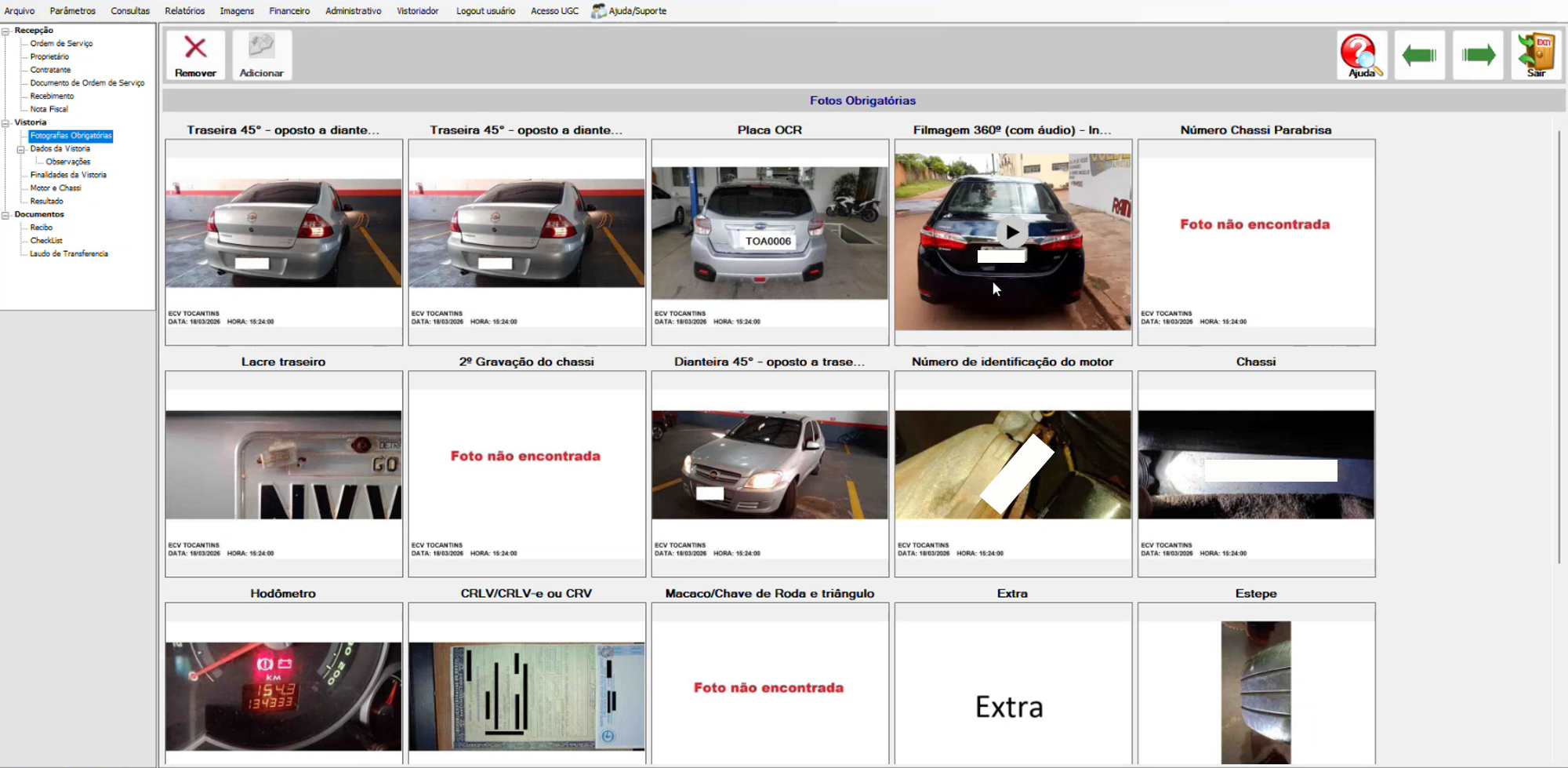This screenshot has width=1568, height=768.
Task: Select CheckList tree item
Action: (46, 241)
